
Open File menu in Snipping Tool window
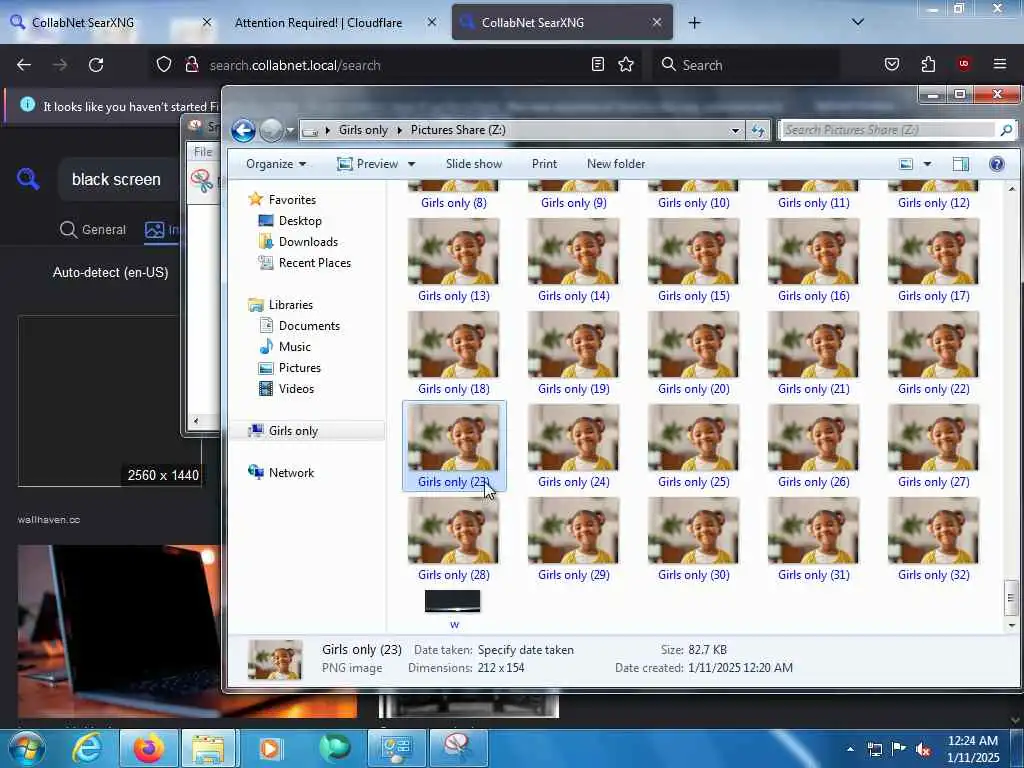(x=202, y=152)
